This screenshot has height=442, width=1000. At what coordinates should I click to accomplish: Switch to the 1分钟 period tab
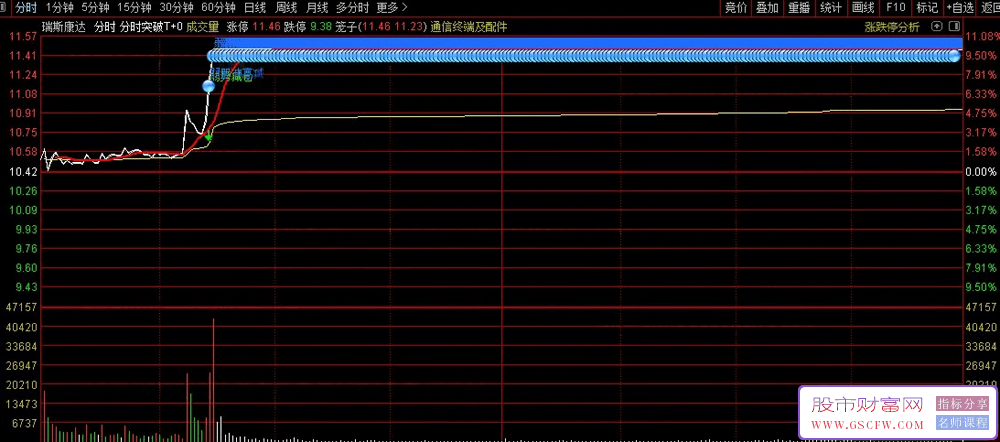click(x=59, y=8)
